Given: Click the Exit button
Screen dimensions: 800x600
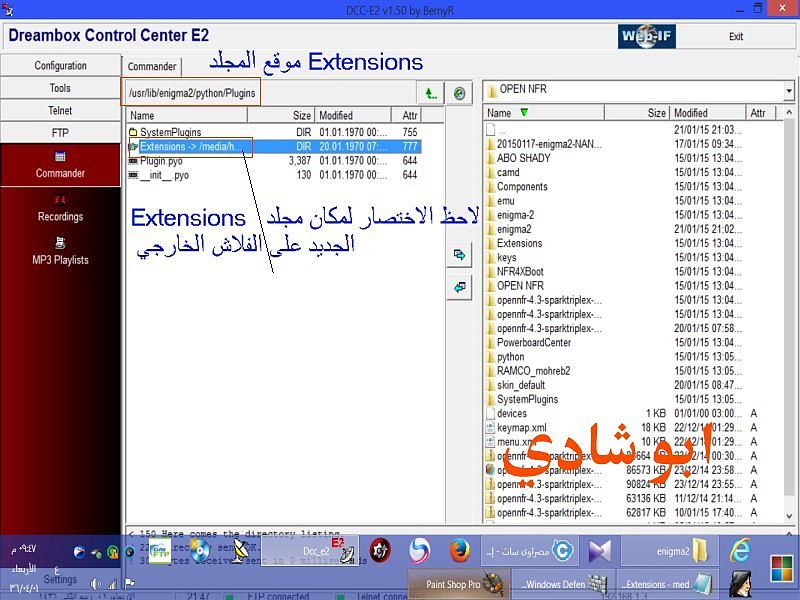Looking at the screenshot, I should [736, 36].
